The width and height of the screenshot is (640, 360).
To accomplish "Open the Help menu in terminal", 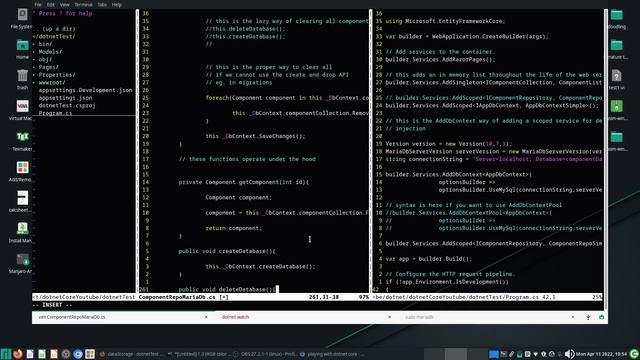I will [117, 4].
